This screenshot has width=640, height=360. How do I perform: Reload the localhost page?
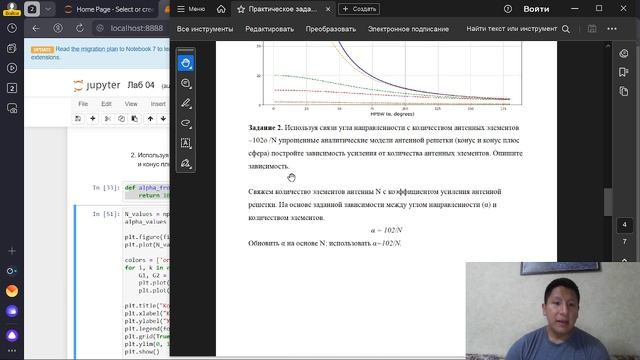click(x=80, y=28)
